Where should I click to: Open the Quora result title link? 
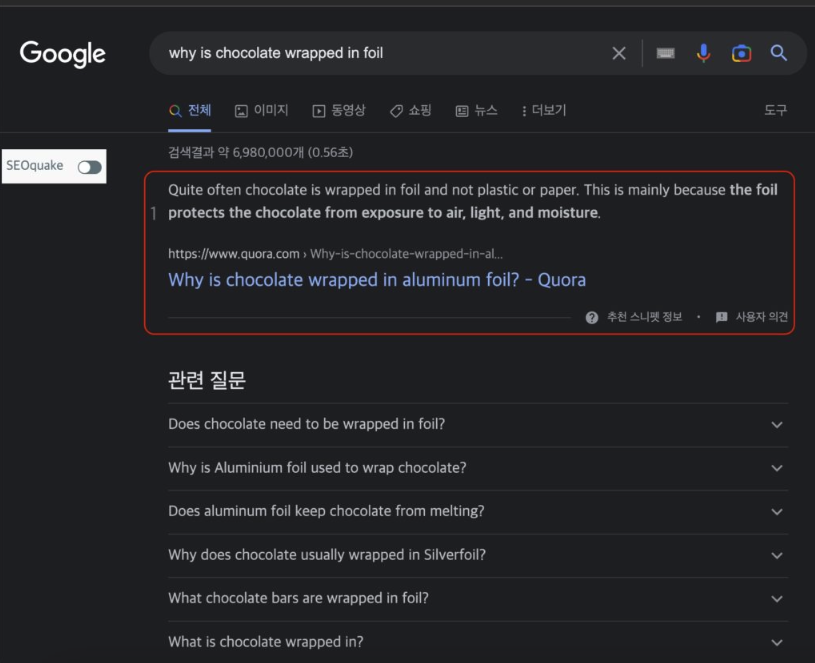(x=376, y=280)
